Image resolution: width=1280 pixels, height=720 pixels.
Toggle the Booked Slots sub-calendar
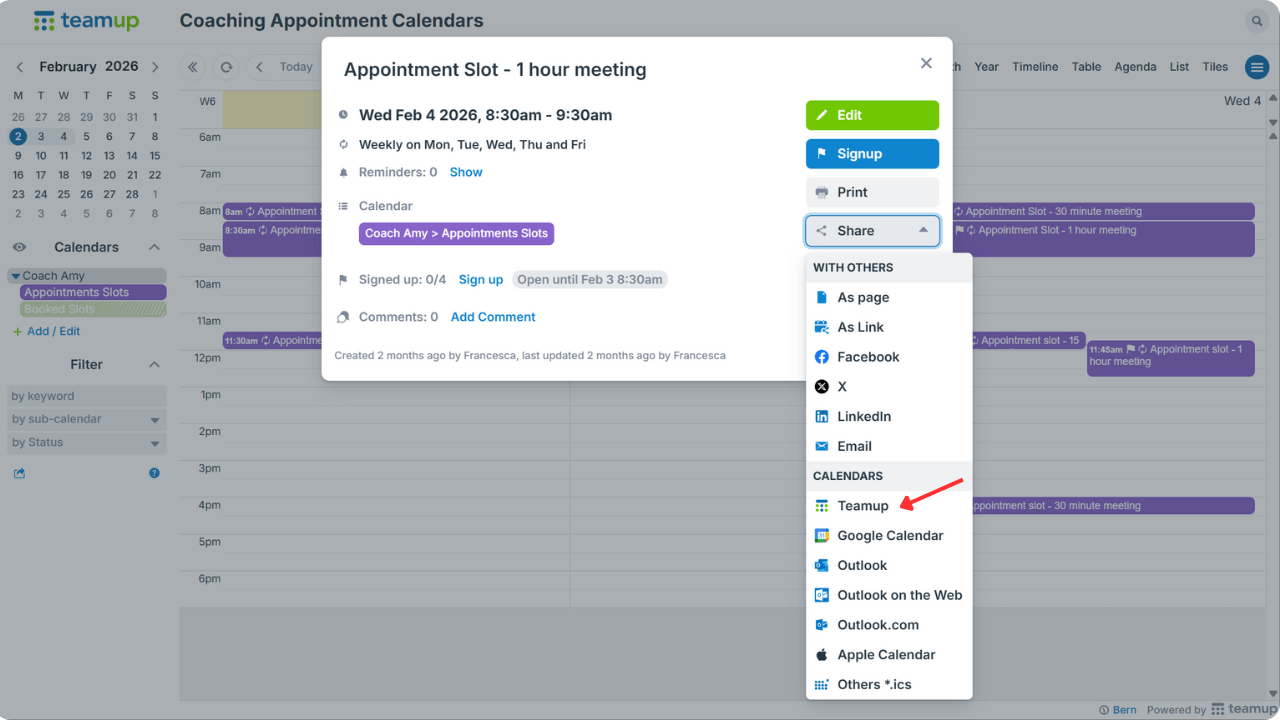92,309
